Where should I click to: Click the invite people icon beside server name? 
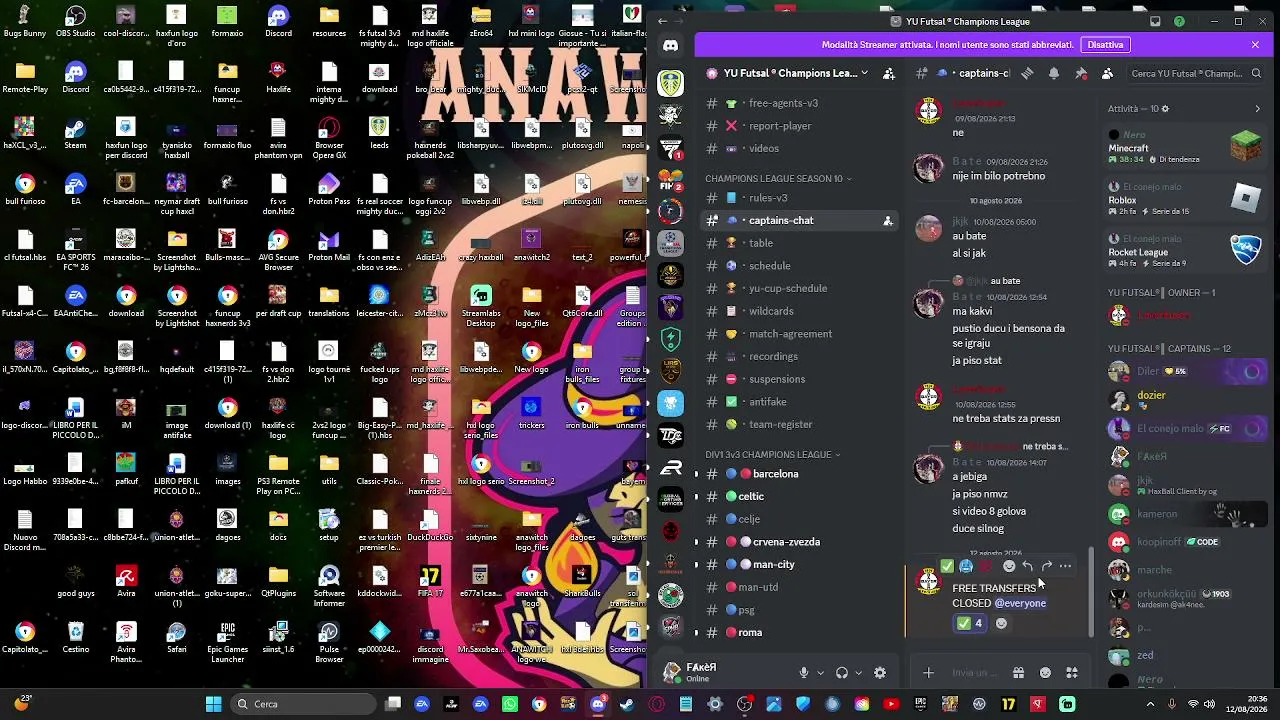pyautogui.click(x=889, y=73)
